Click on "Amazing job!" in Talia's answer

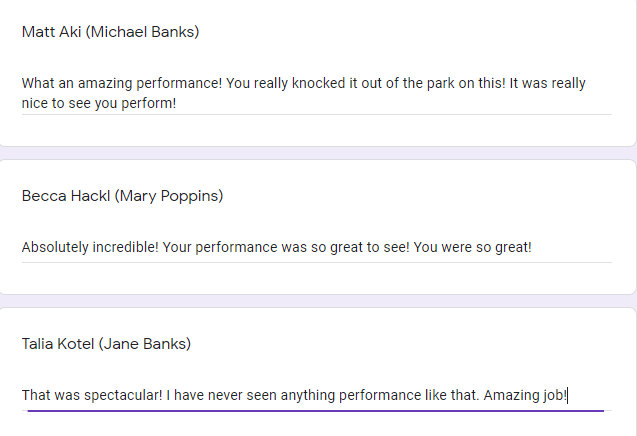point(525,395)
